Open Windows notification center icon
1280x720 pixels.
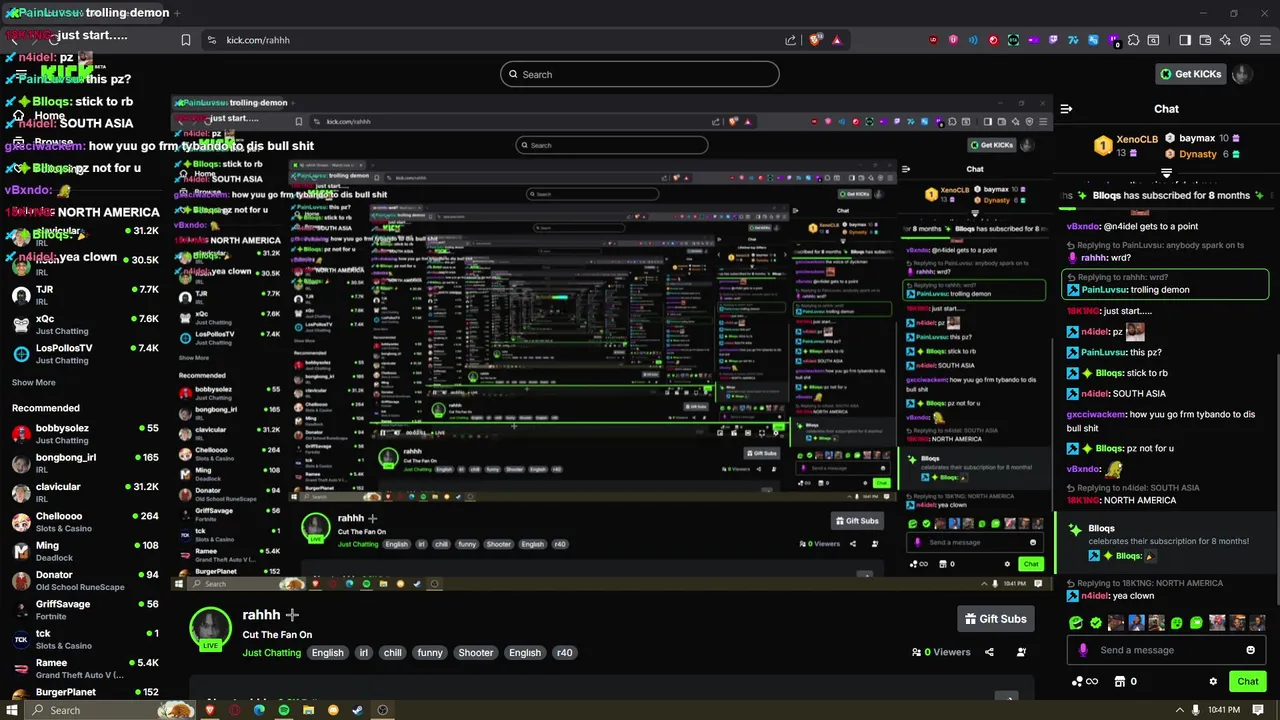1258,710
